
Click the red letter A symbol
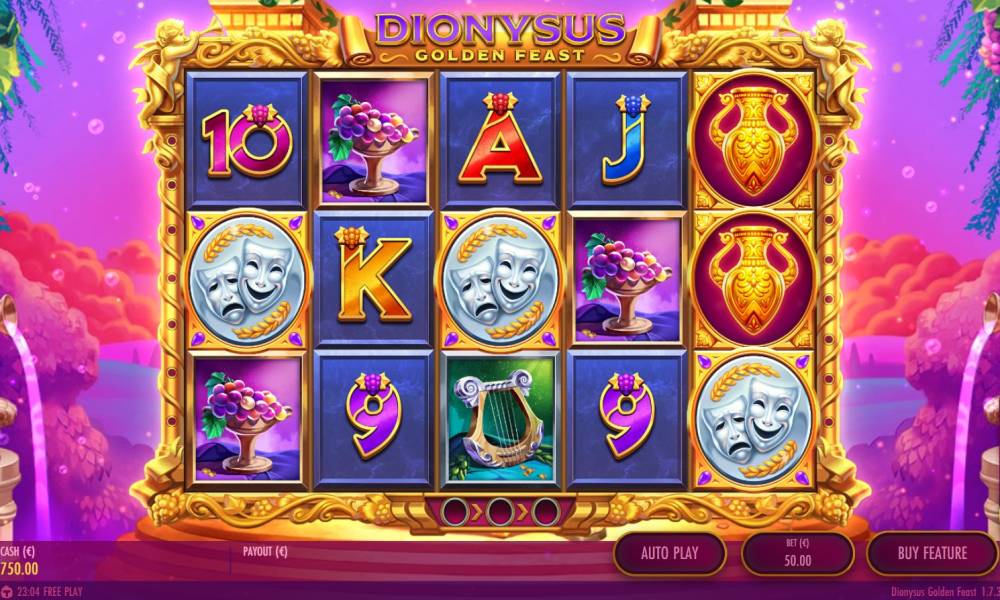500,139
